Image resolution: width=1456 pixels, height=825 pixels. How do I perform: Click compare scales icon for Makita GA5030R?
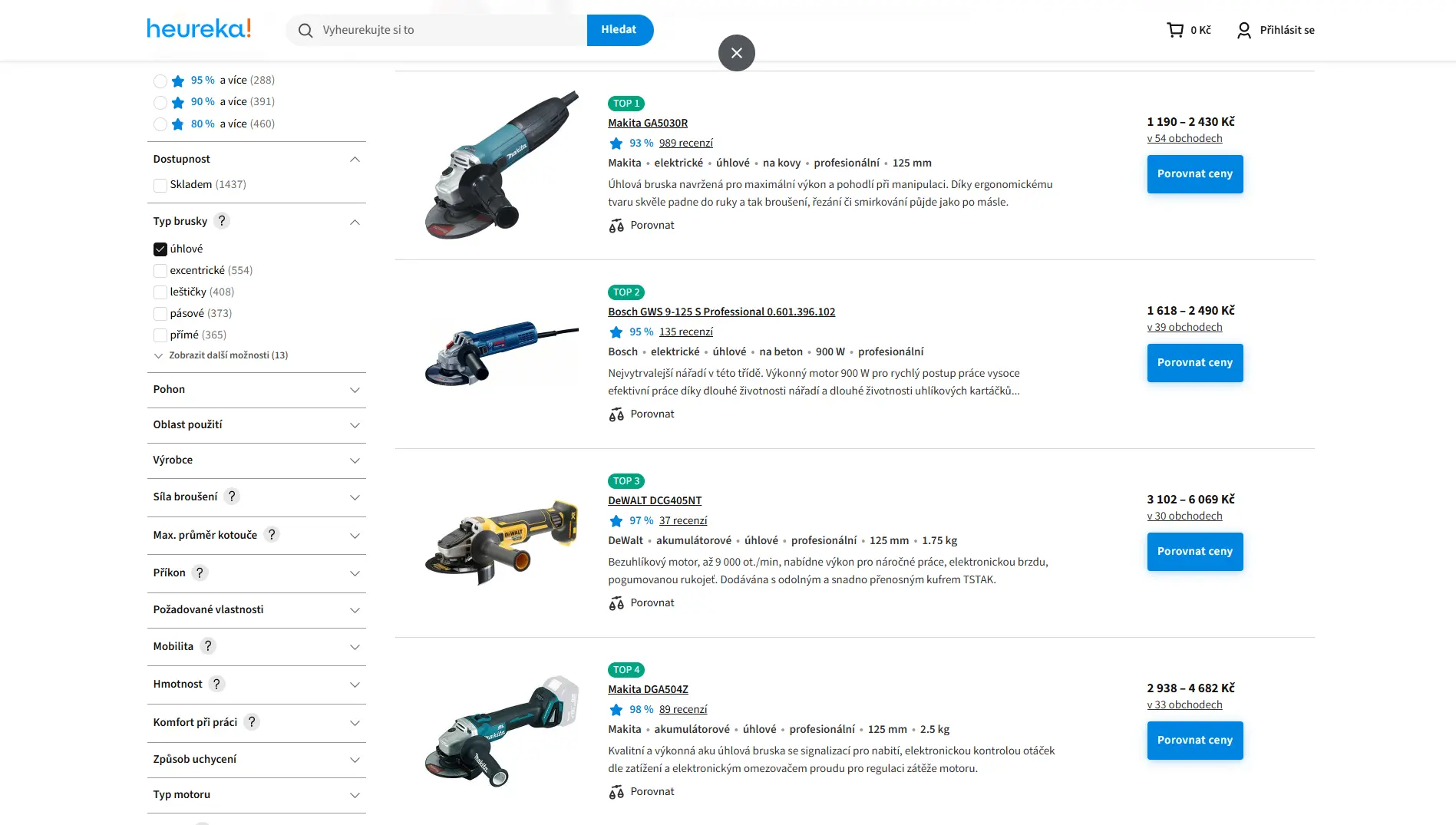click(616, 226)
